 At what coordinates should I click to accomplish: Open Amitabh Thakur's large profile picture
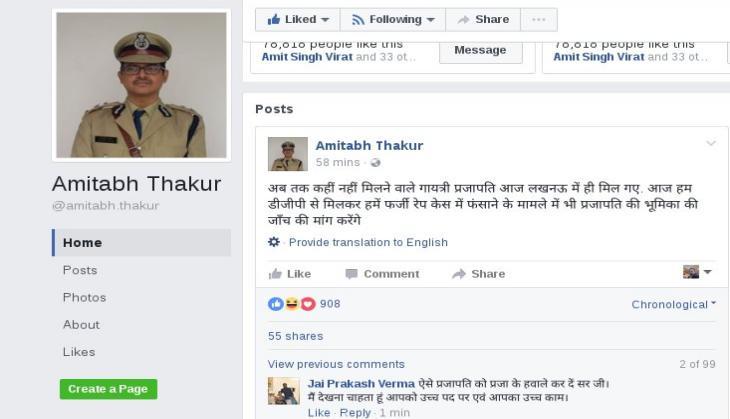(142, 85)
